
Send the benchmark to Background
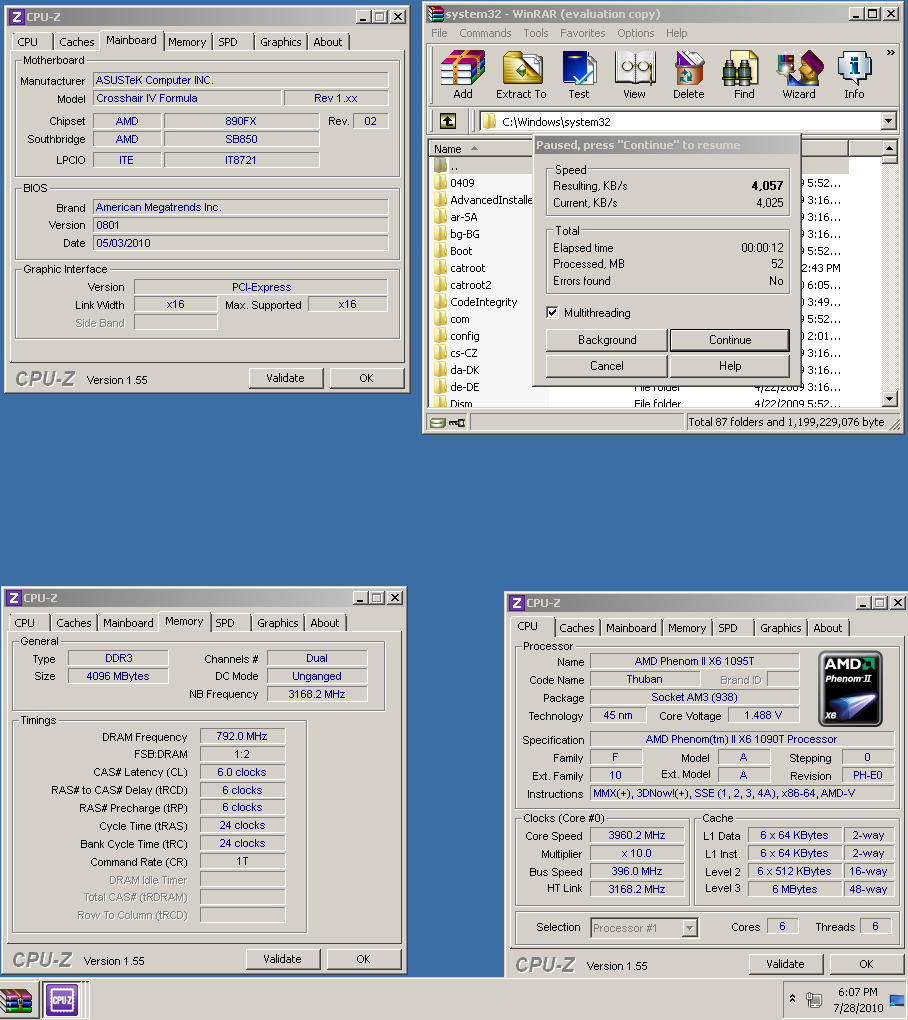[607, 340]
